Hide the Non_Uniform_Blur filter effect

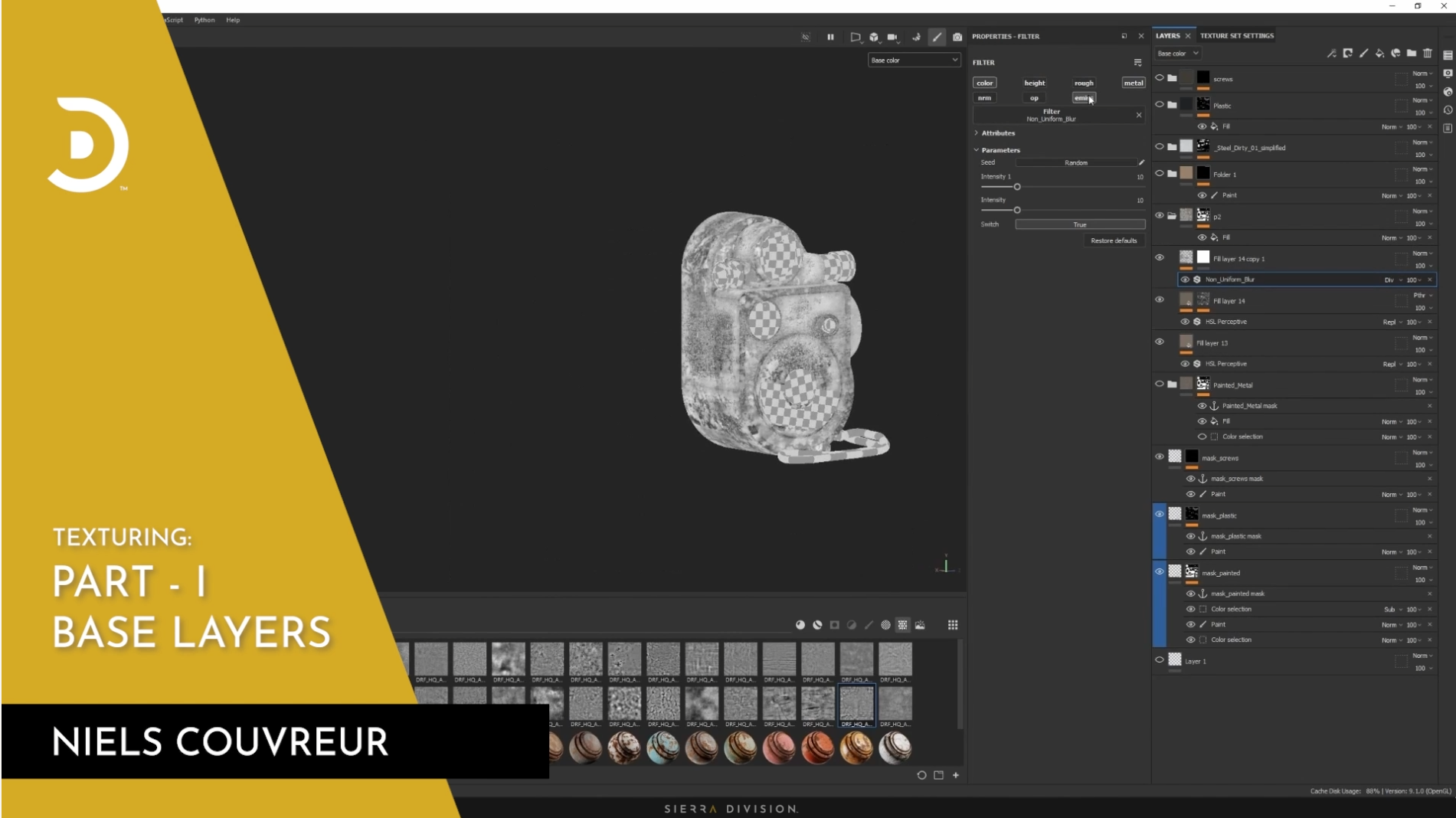point(1185,280)
